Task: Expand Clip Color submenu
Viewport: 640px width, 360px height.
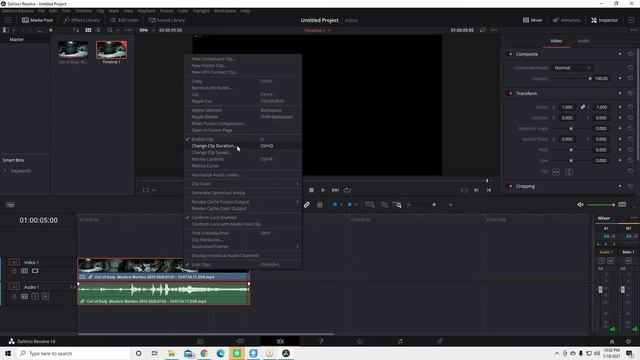Action: pyautogui.click(x=243, y=184)
